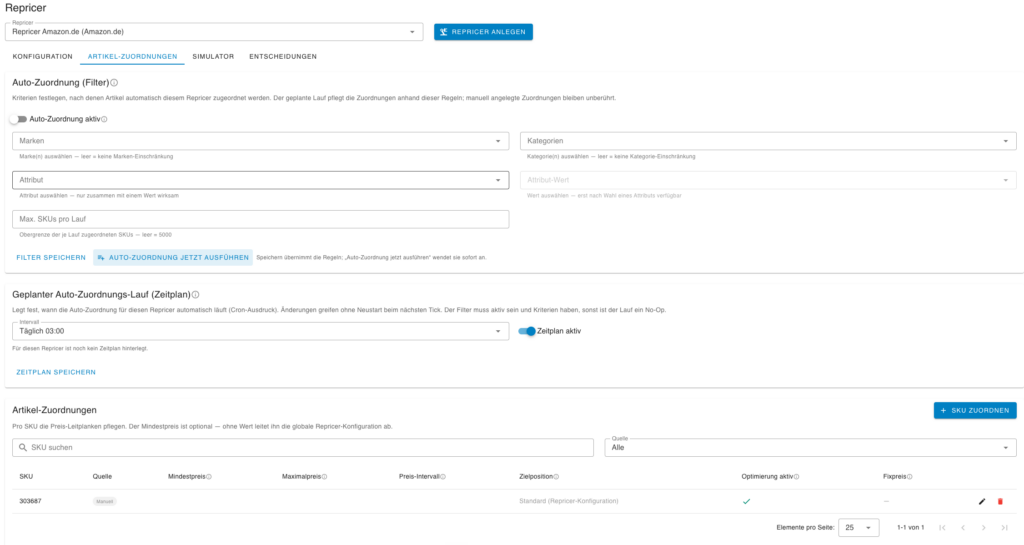Click Auto-Zuordnung jetzt ausführen button
The height and width of the screenshot is (545, 1024).
pyautogui.click(x=173, y=258)
